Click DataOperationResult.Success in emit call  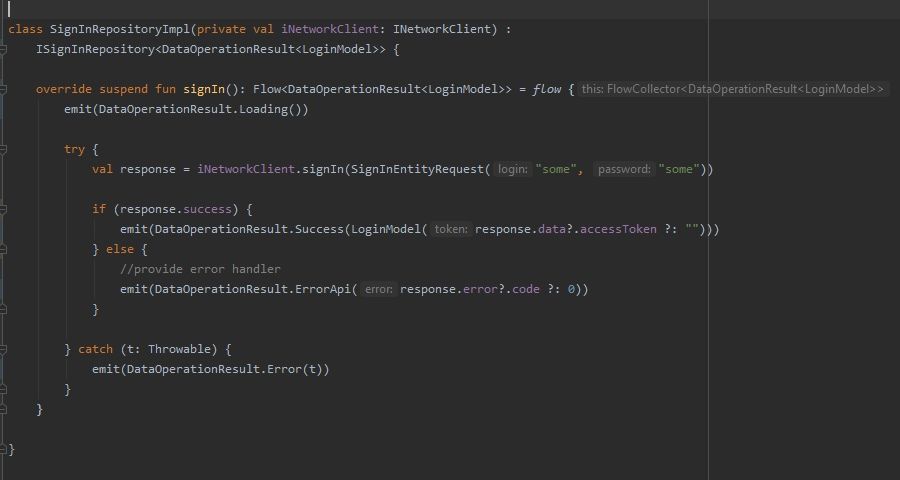tap(249, 229)
